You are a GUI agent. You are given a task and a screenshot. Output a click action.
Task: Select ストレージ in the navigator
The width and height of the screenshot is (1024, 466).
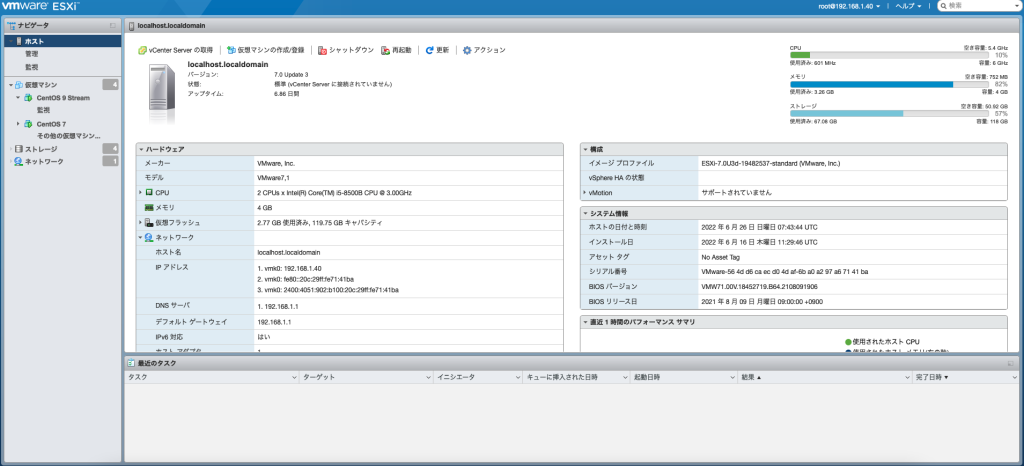point(40,148)
